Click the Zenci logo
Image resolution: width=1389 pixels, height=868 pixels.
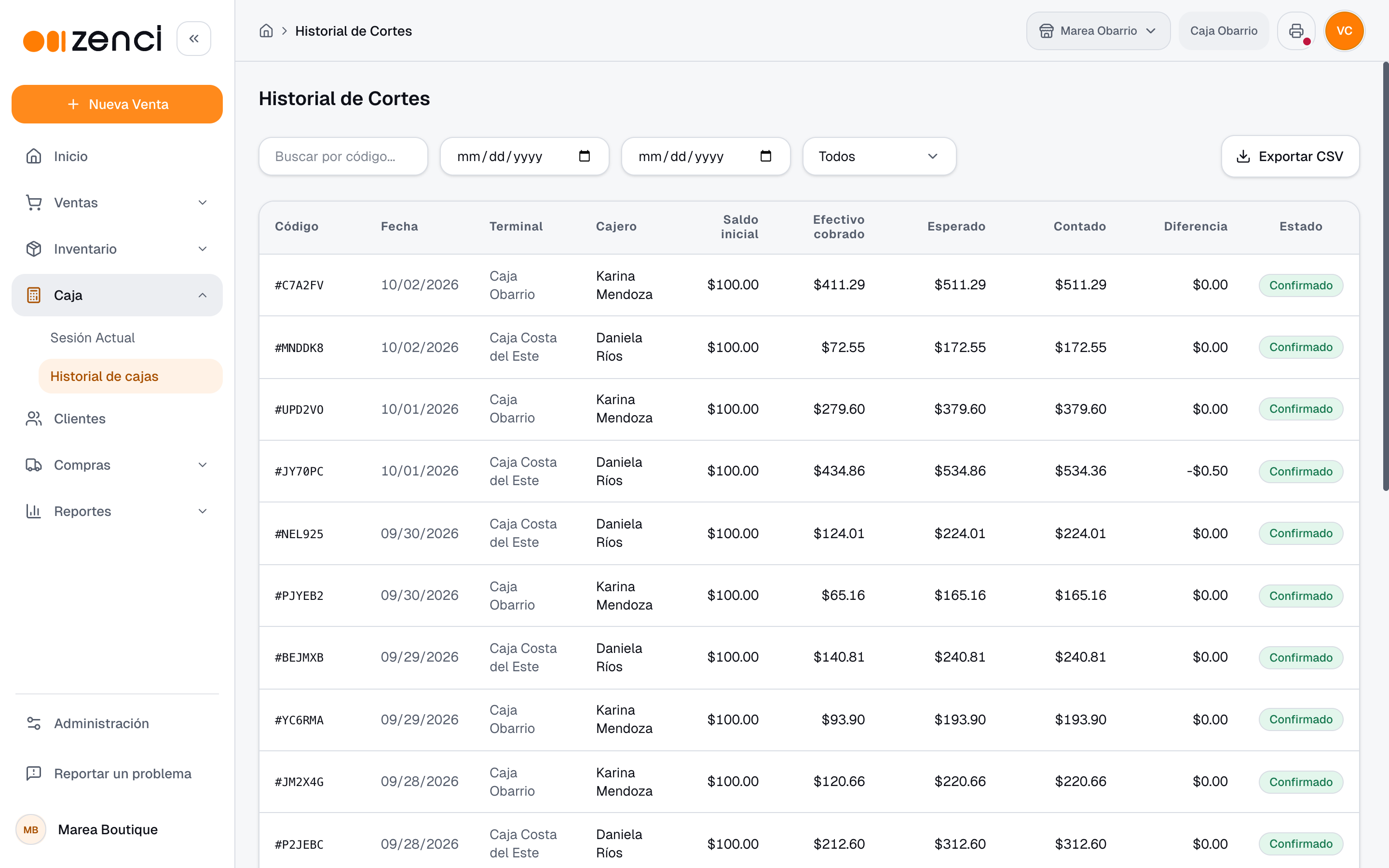92,39
